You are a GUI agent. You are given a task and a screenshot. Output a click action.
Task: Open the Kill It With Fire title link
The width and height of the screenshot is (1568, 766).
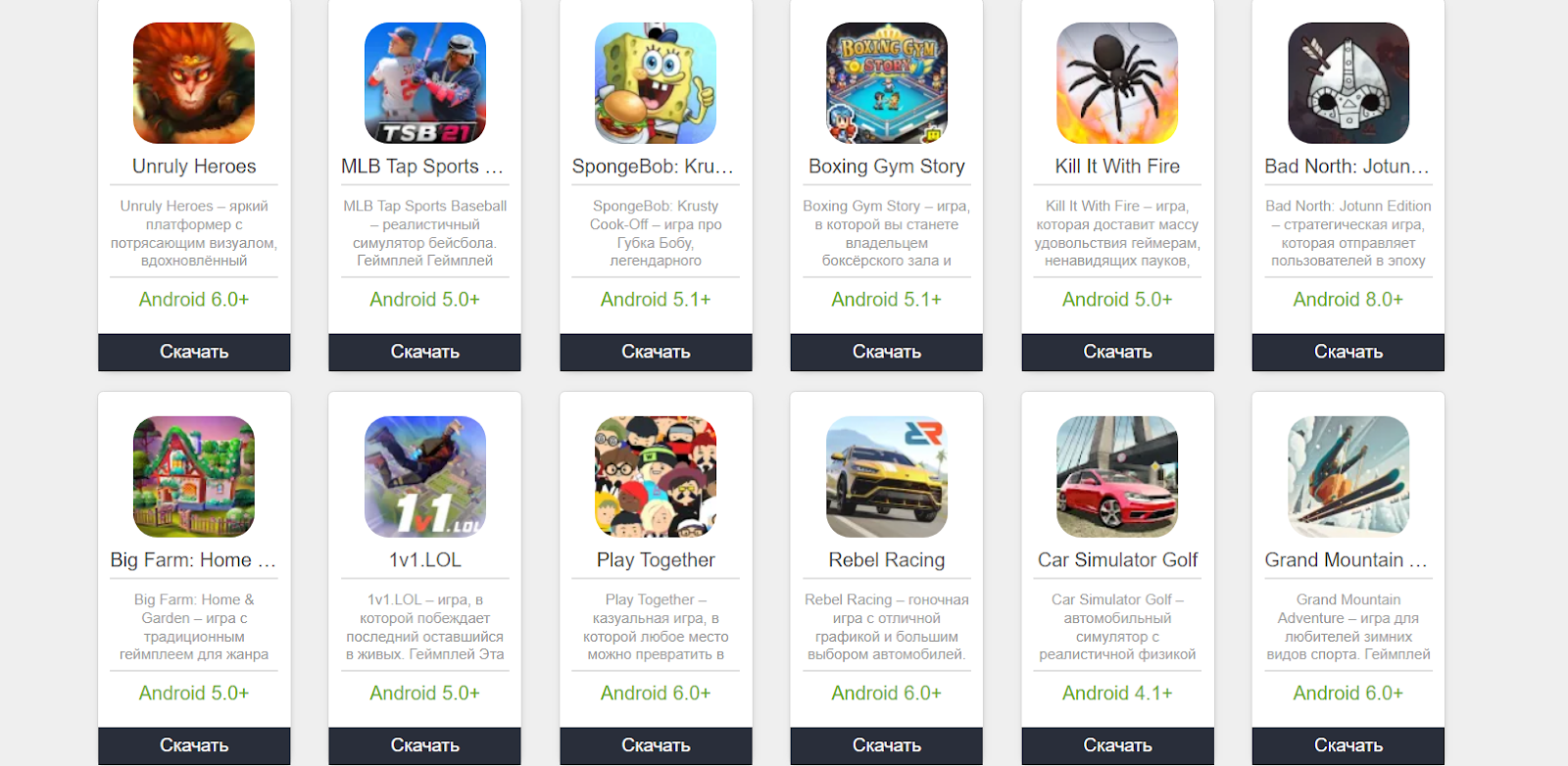(x=1117, y=167)
